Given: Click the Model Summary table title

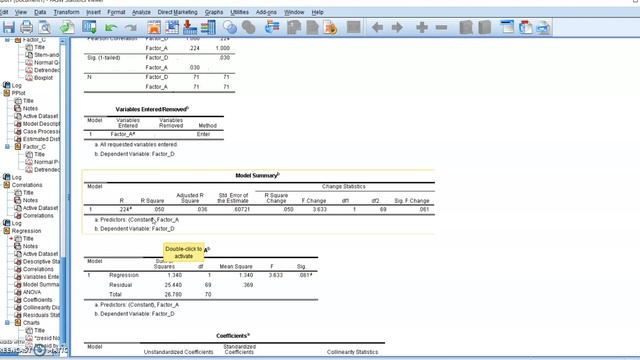Looking at the screenshot, I should pyautogui.click(x=257, y=176).
